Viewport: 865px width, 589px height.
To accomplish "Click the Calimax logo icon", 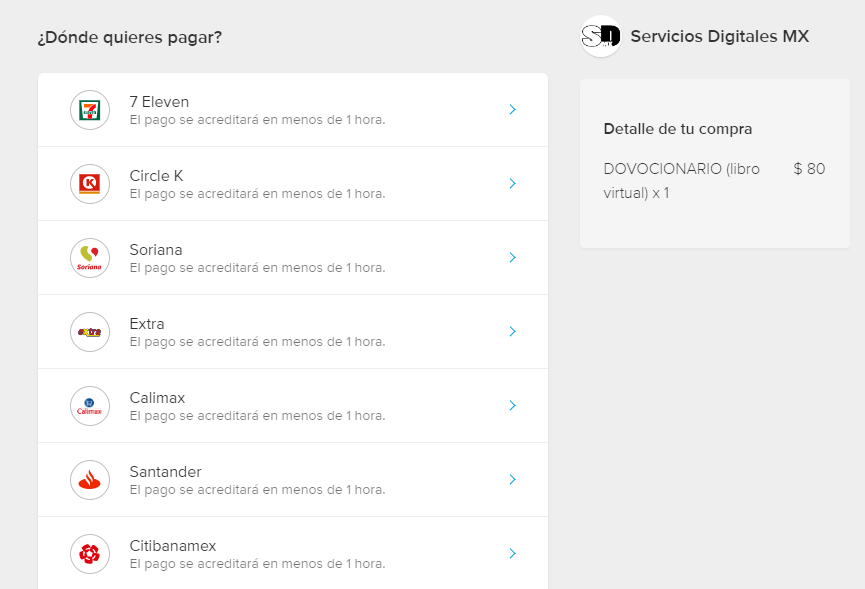I will click(90, 406).
